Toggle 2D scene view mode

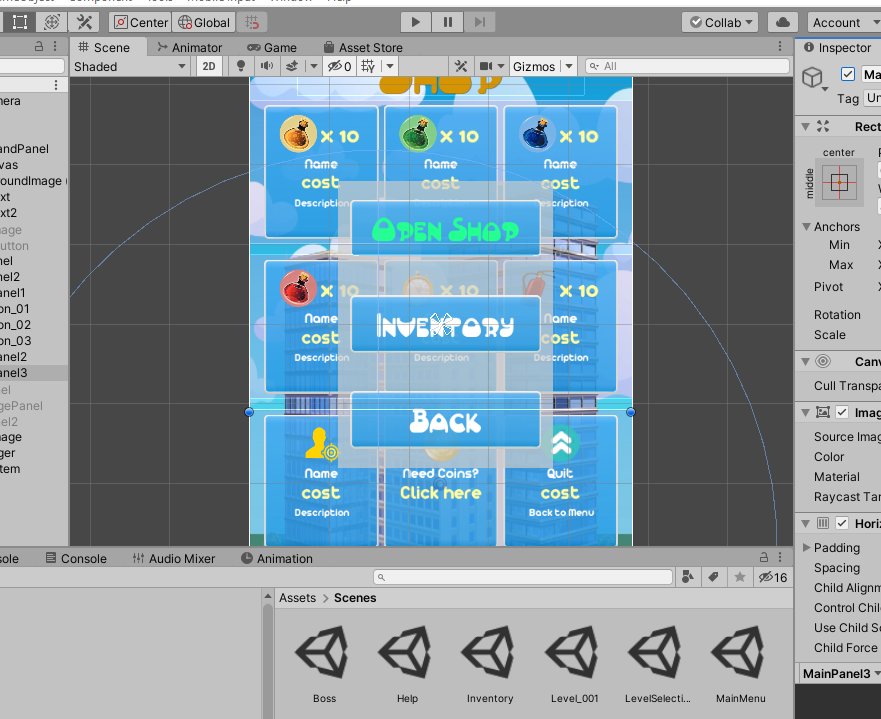point(208,66)
